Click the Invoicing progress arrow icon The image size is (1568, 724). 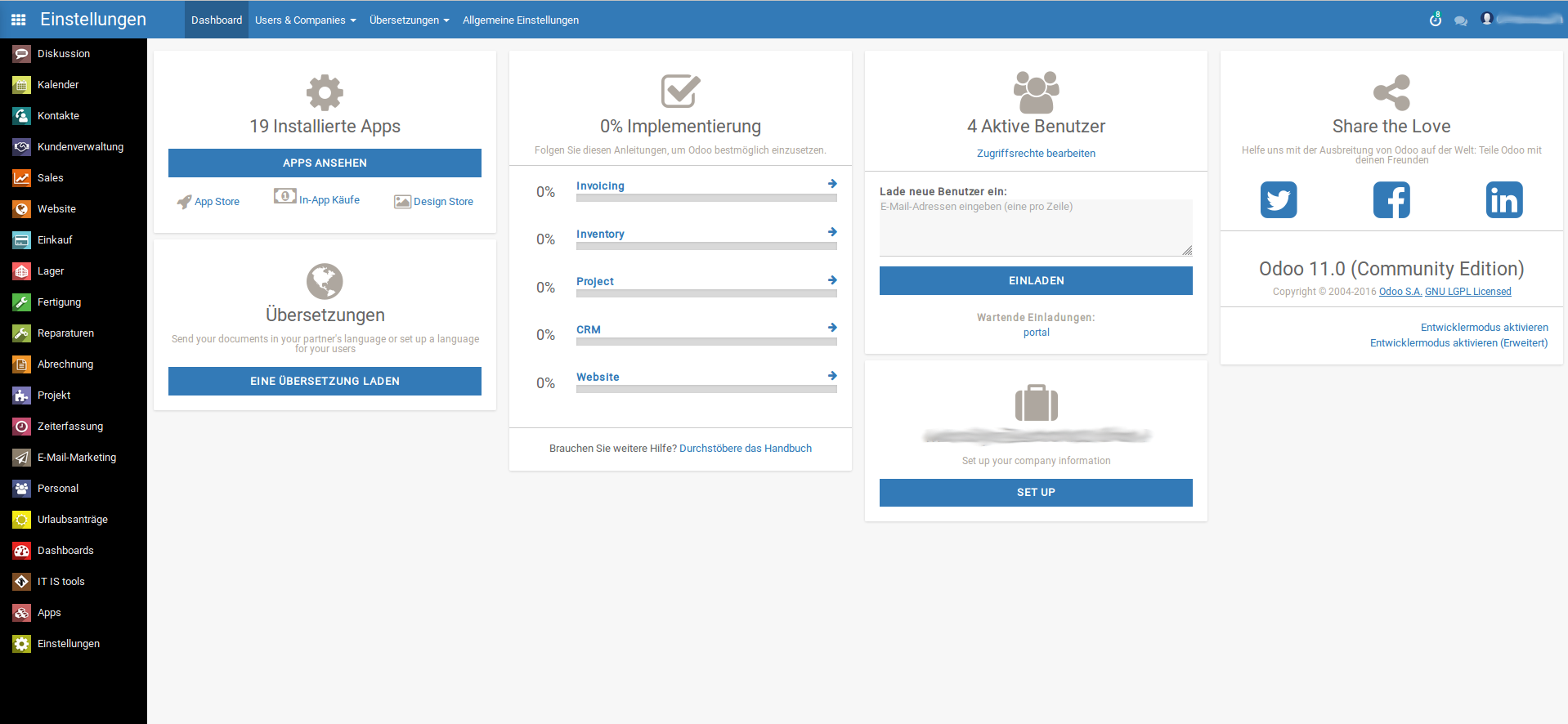click(832, 184)
